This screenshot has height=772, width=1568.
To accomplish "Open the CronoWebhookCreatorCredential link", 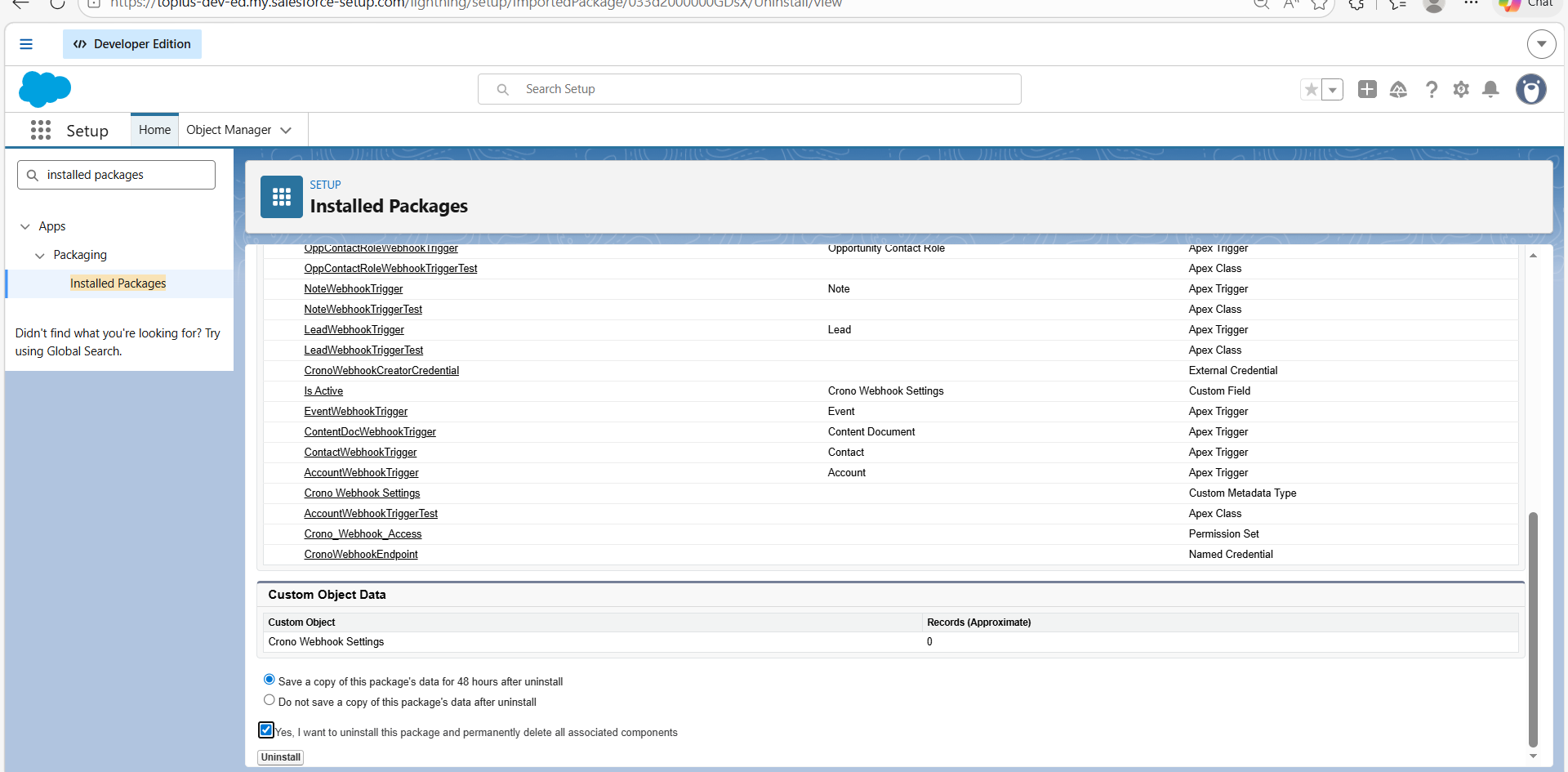I will 381,371.
